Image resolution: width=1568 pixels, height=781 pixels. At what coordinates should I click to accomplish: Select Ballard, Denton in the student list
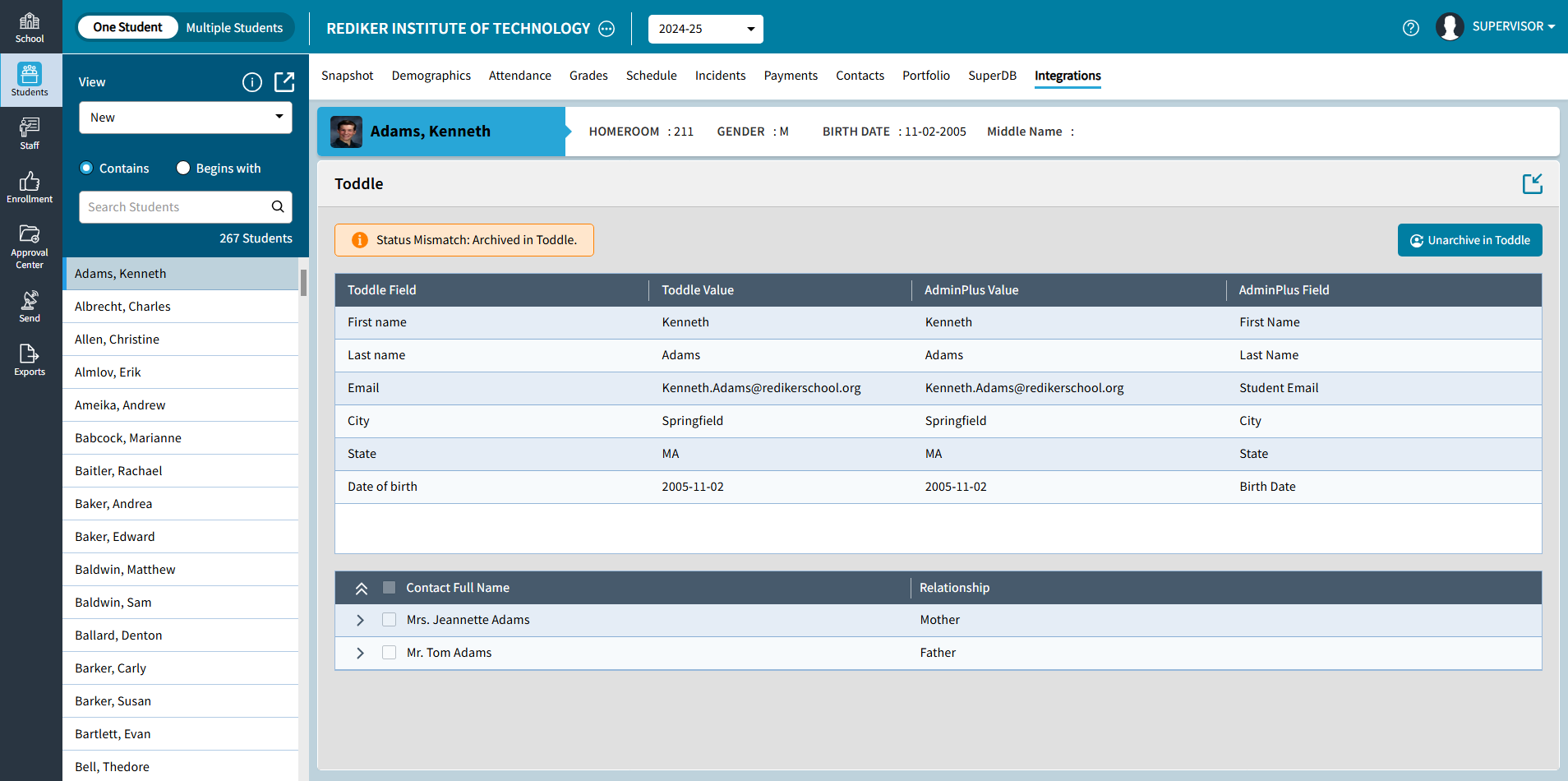pyautogui.click(x=181, y=635)
